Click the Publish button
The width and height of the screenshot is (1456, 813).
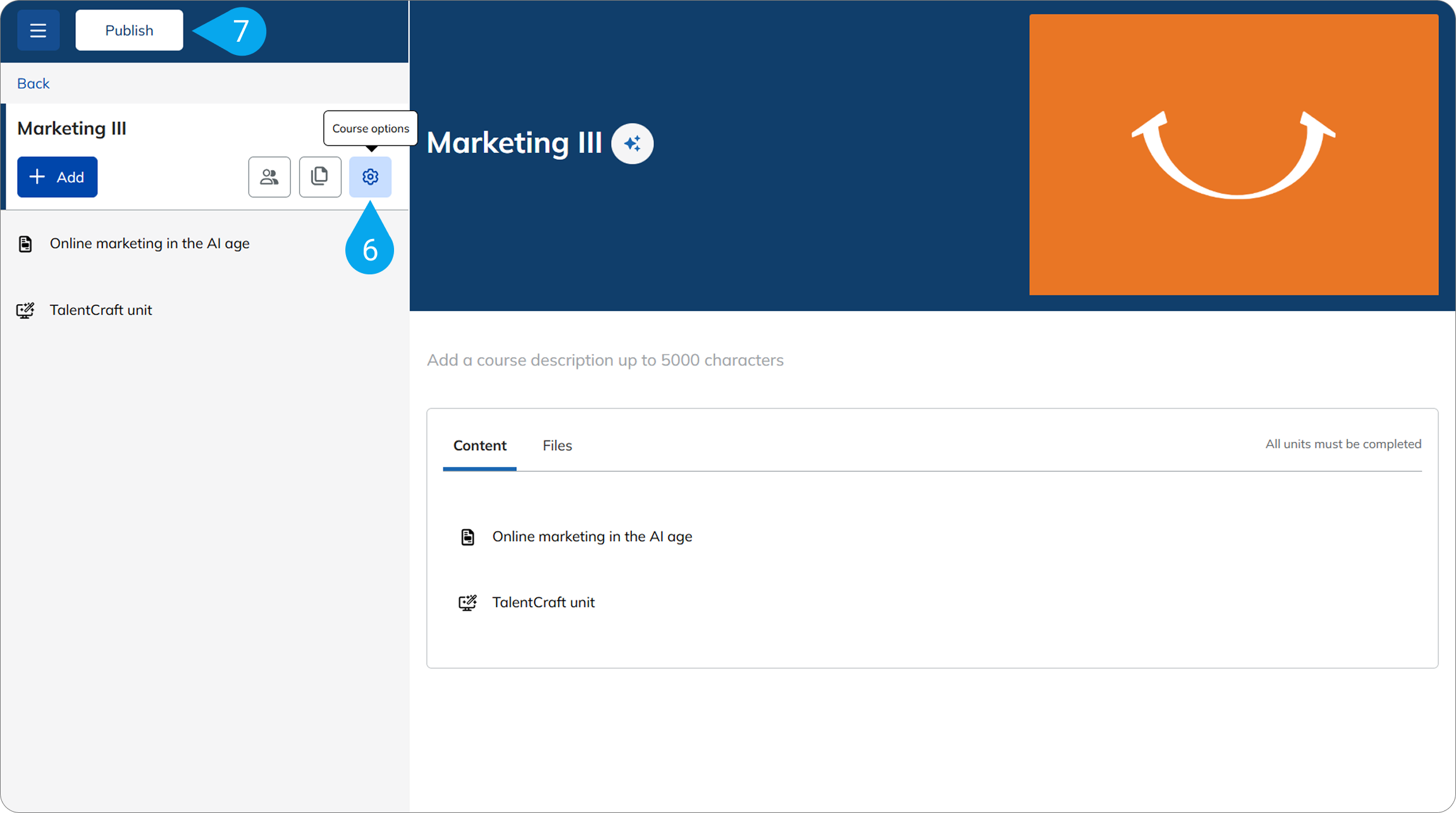tap(129, 30)
